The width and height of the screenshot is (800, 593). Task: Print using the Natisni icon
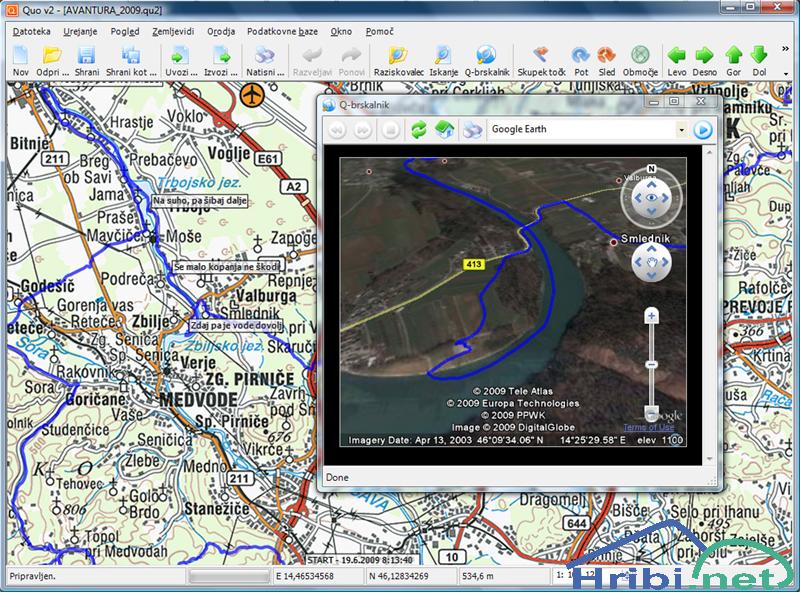[x=265, y=60]
